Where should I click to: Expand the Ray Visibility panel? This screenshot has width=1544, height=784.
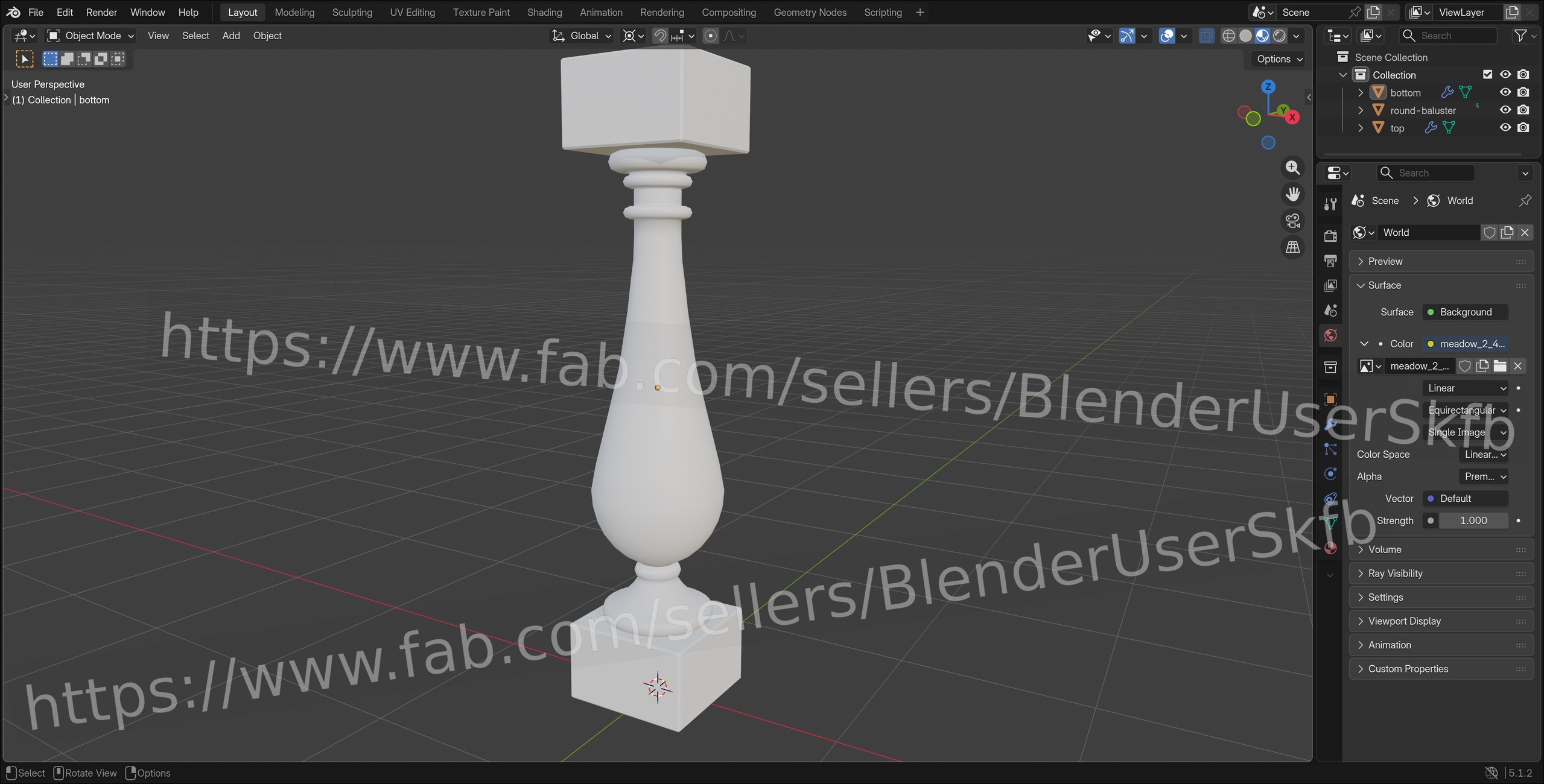[x=1441, y=574]
